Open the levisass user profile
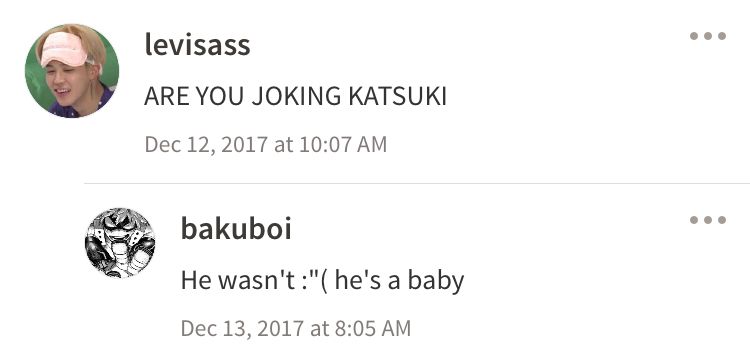This screenshot has width=750, height=360. (x=197, y=45)
